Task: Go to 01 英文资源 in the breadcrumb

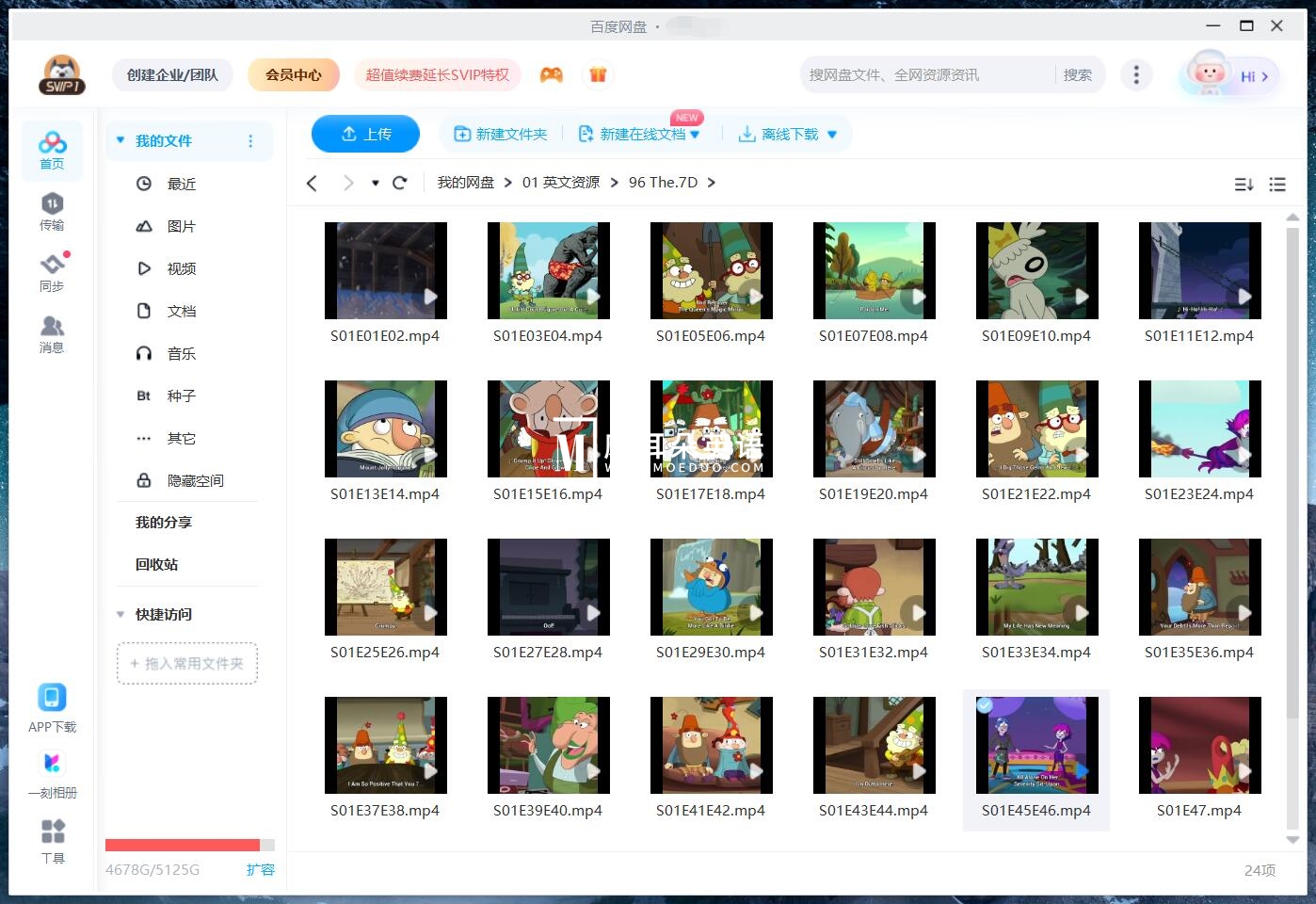Action: click(560, 182)
